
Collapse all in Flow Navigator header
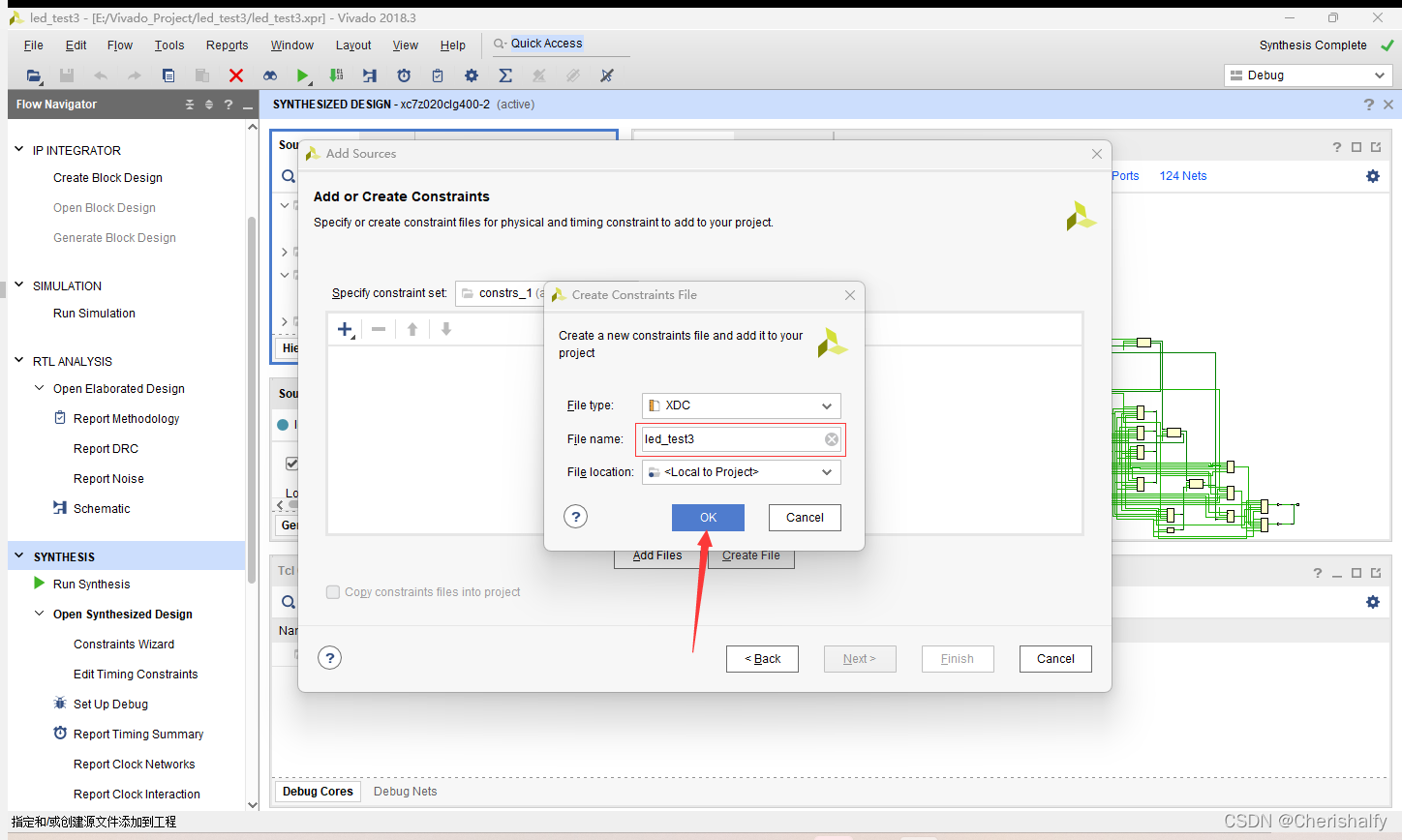point(190,105)
